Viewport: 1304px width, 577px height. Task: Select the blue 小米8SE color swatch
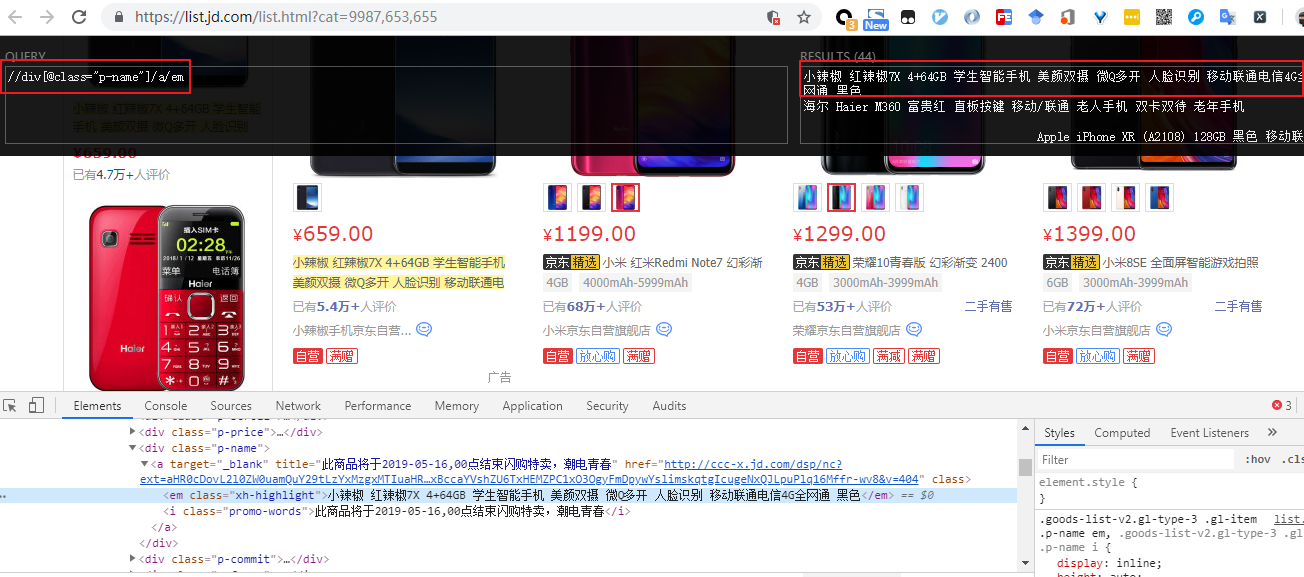point(1160,198)
